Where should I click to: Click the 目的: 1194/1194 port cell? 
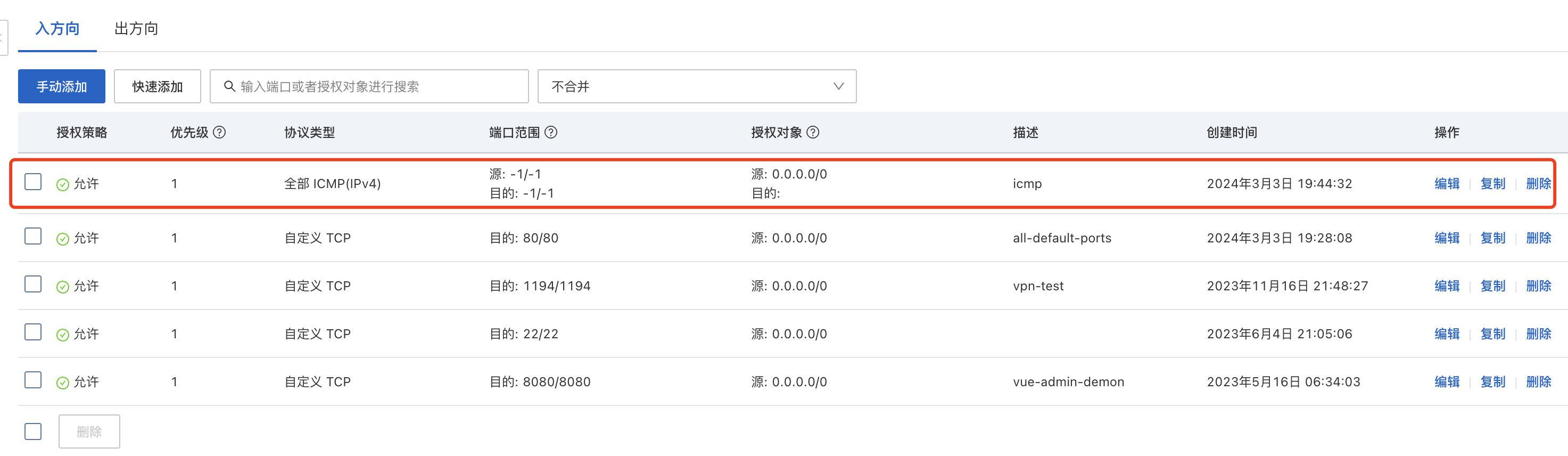tap(540, 286)
